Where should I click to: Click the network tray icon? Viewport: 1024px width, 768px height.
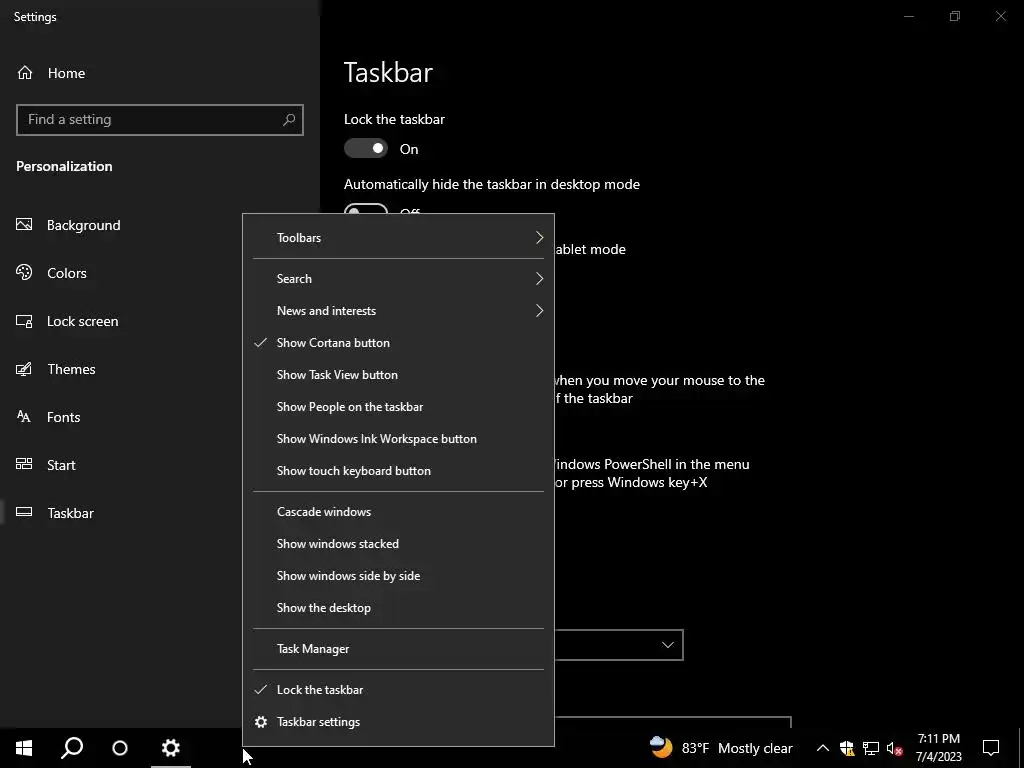871,748
